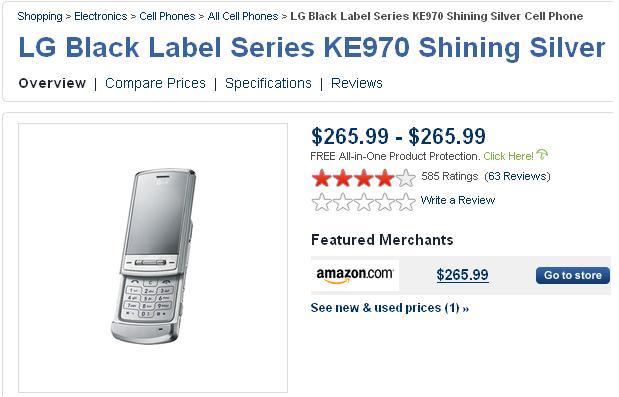Rate one star in Write a Review
Viewport: 619px width, 397px height.
(321, 202)
